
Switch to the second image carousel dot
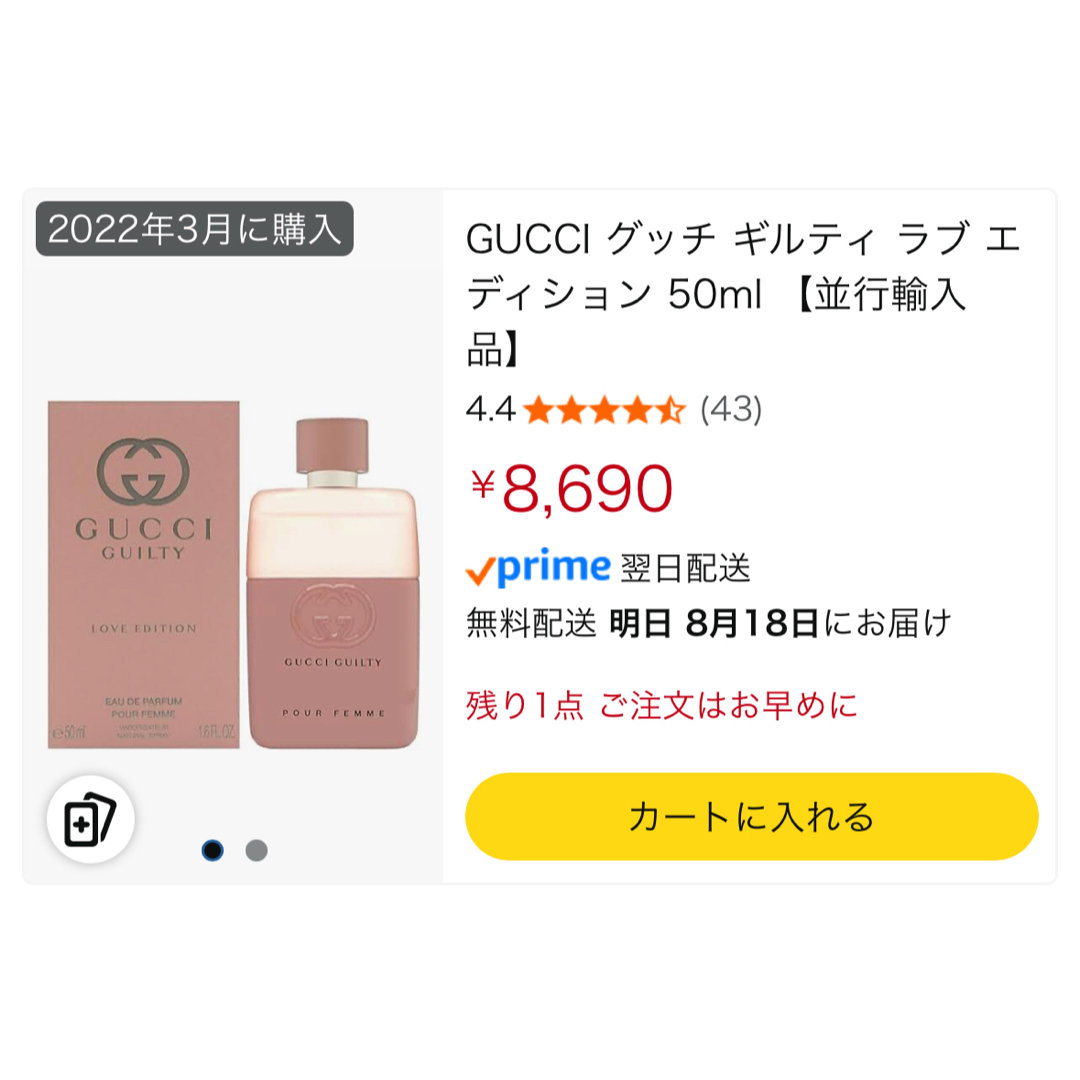click(257, 851)
